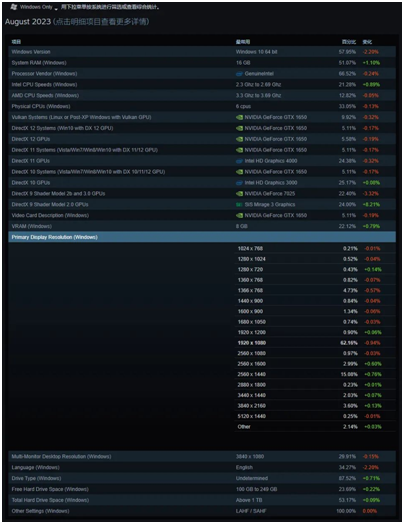Viewport: 404px width, 524px height.
Task: Open Free Hard Drive Space (Windows) details
Action: [x=202, y=489]
